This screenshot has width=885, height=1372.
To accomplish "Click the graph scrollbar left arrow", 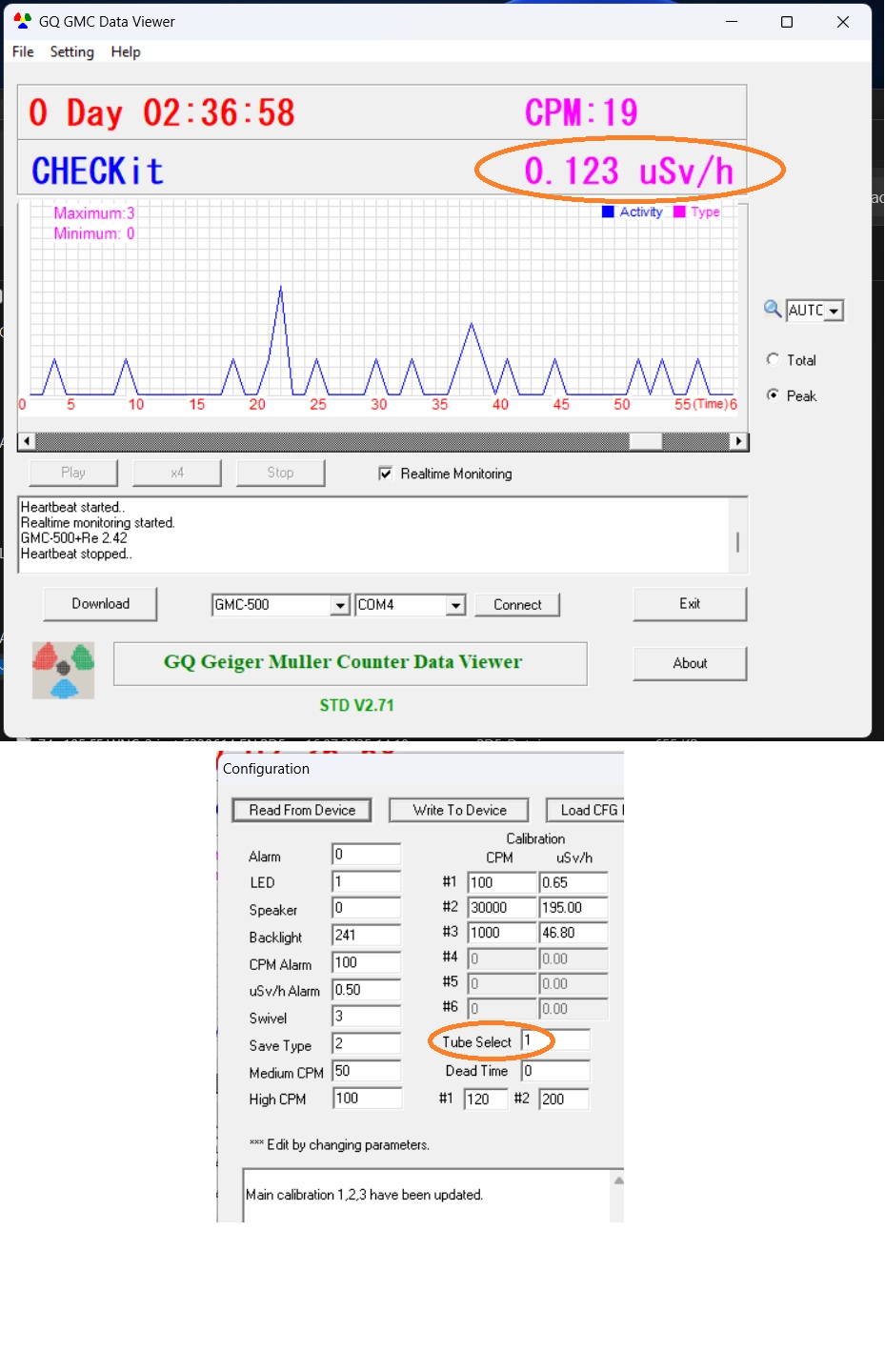I will coord(27,441).
